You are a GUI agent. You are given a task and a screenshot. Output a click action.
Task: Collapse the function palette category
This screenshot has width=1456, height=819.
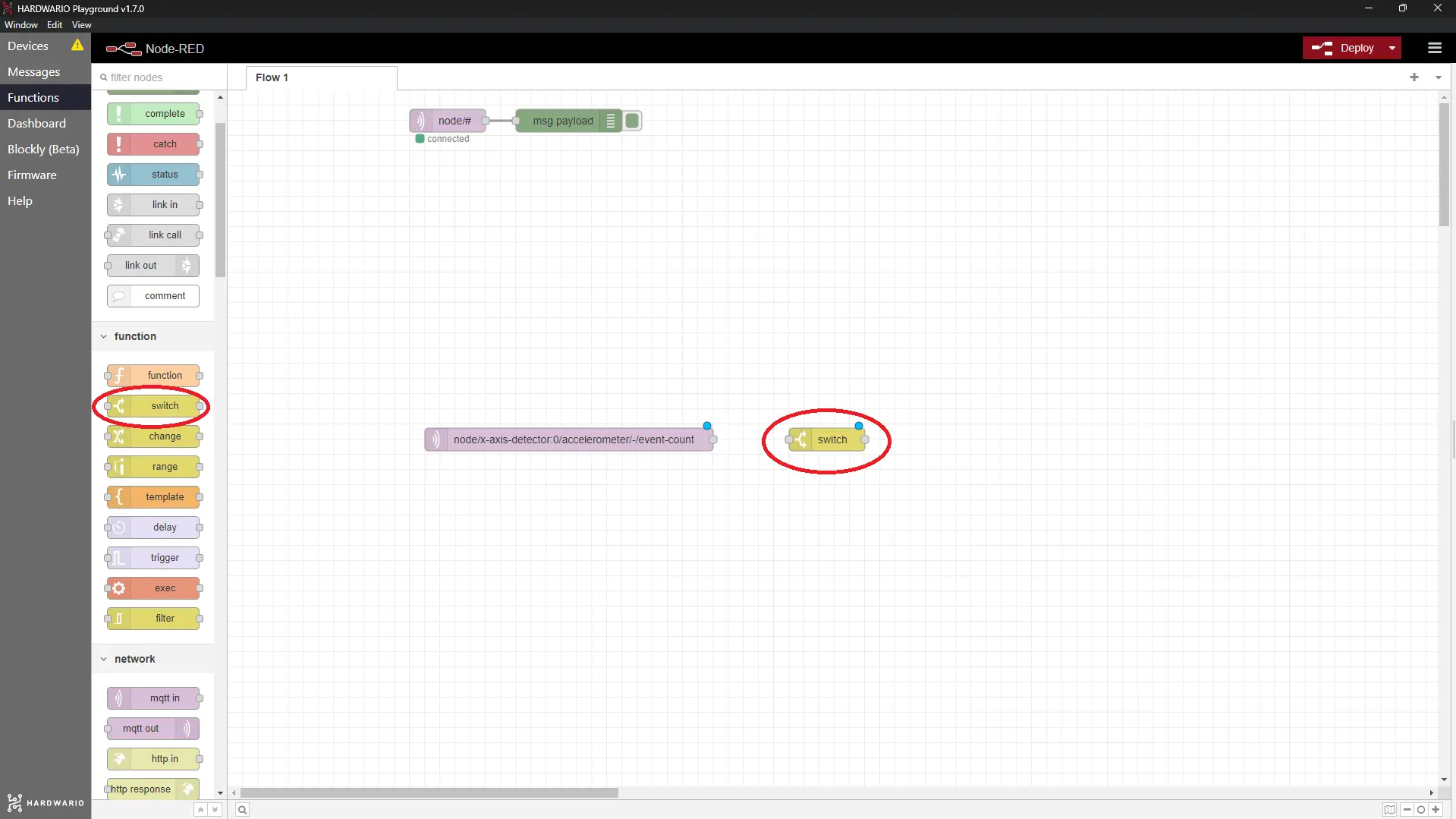104,336
